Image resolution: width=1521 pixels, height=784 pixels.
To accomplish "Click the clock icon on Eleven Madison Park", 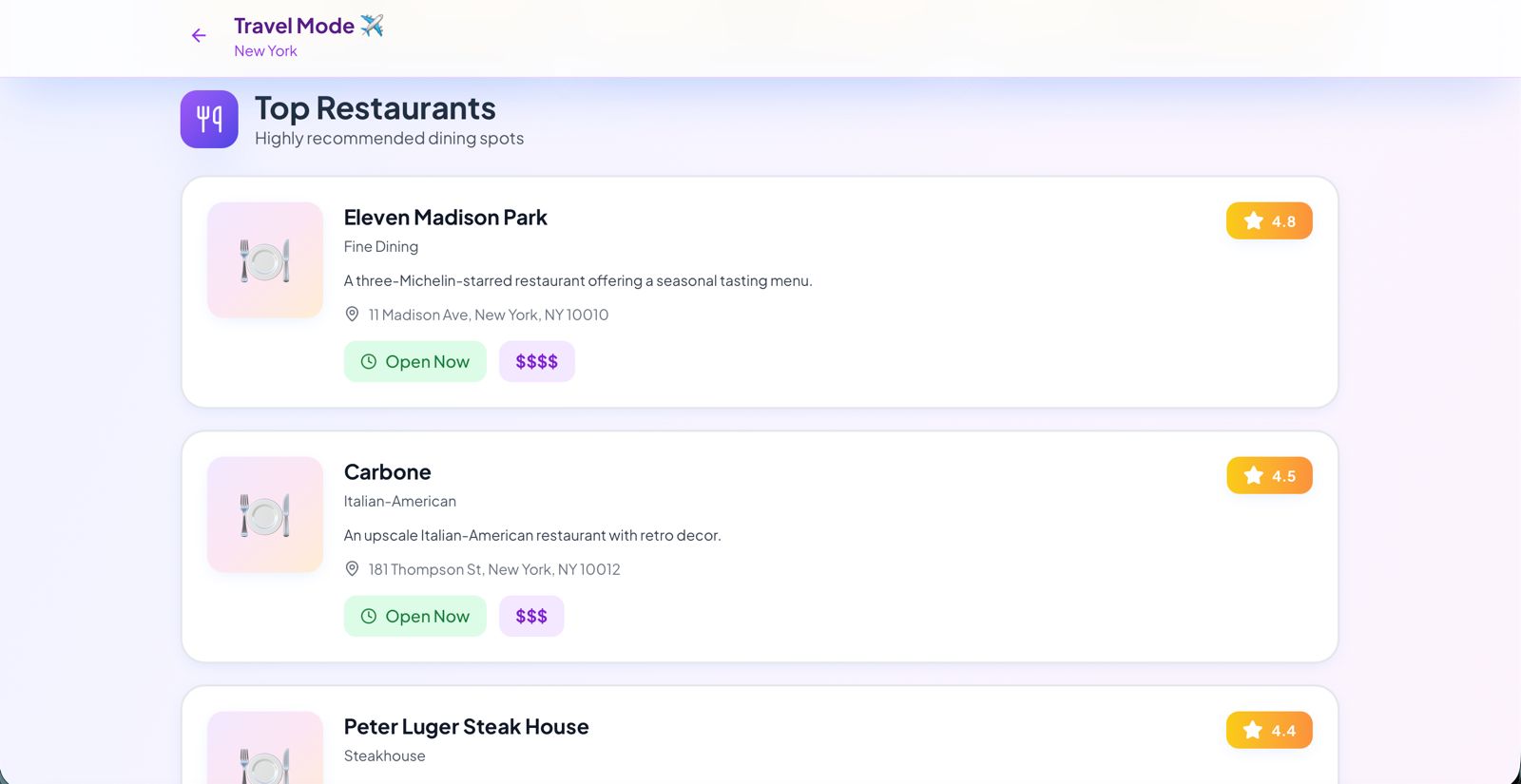I will [x=369, y=361].
